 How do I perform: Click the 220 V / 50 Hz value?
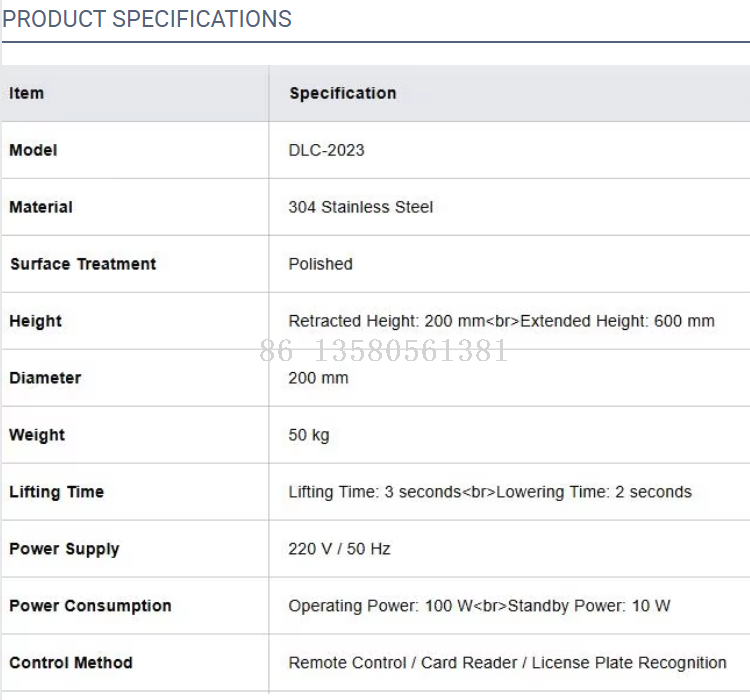(x=339, y=549)
